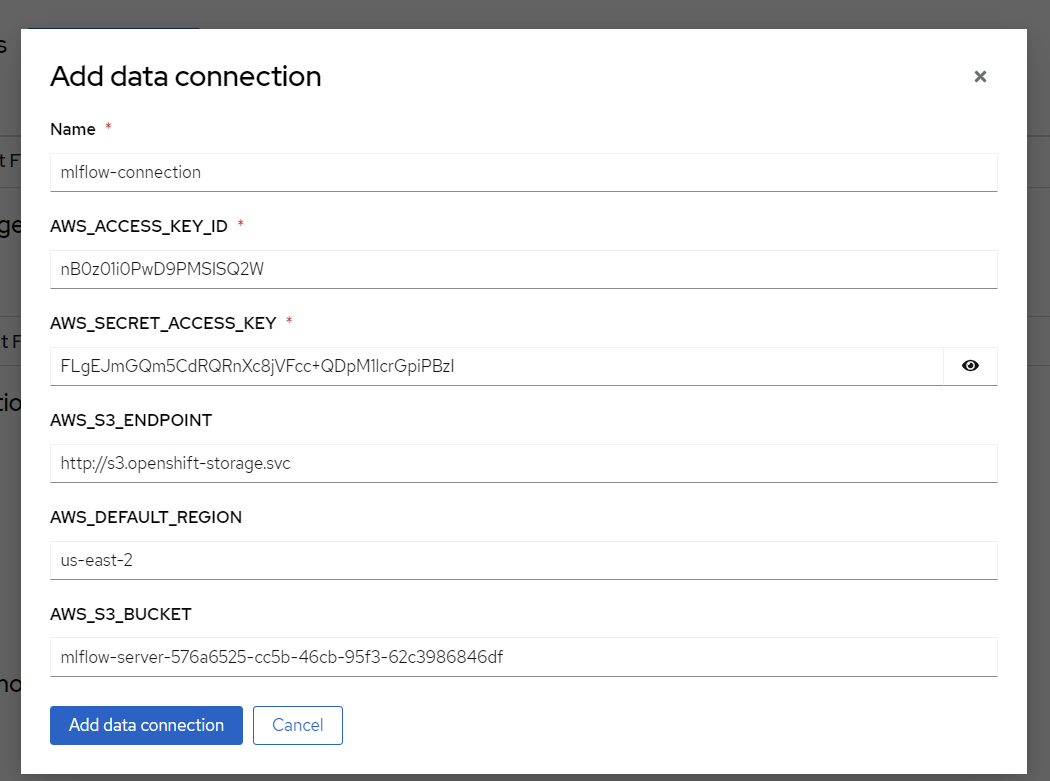This screenshot has width=1050, height=781.
Task: Focus the AWS_S3_BUCKET input field
Action: tap(523, 657)
